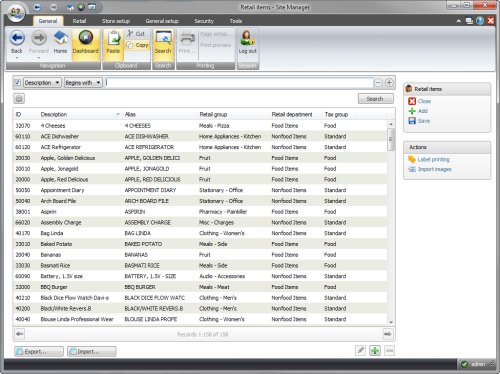Sort by the Retail group column header
500x374 pixels.
pyautogui.click(x=233, y=114)
